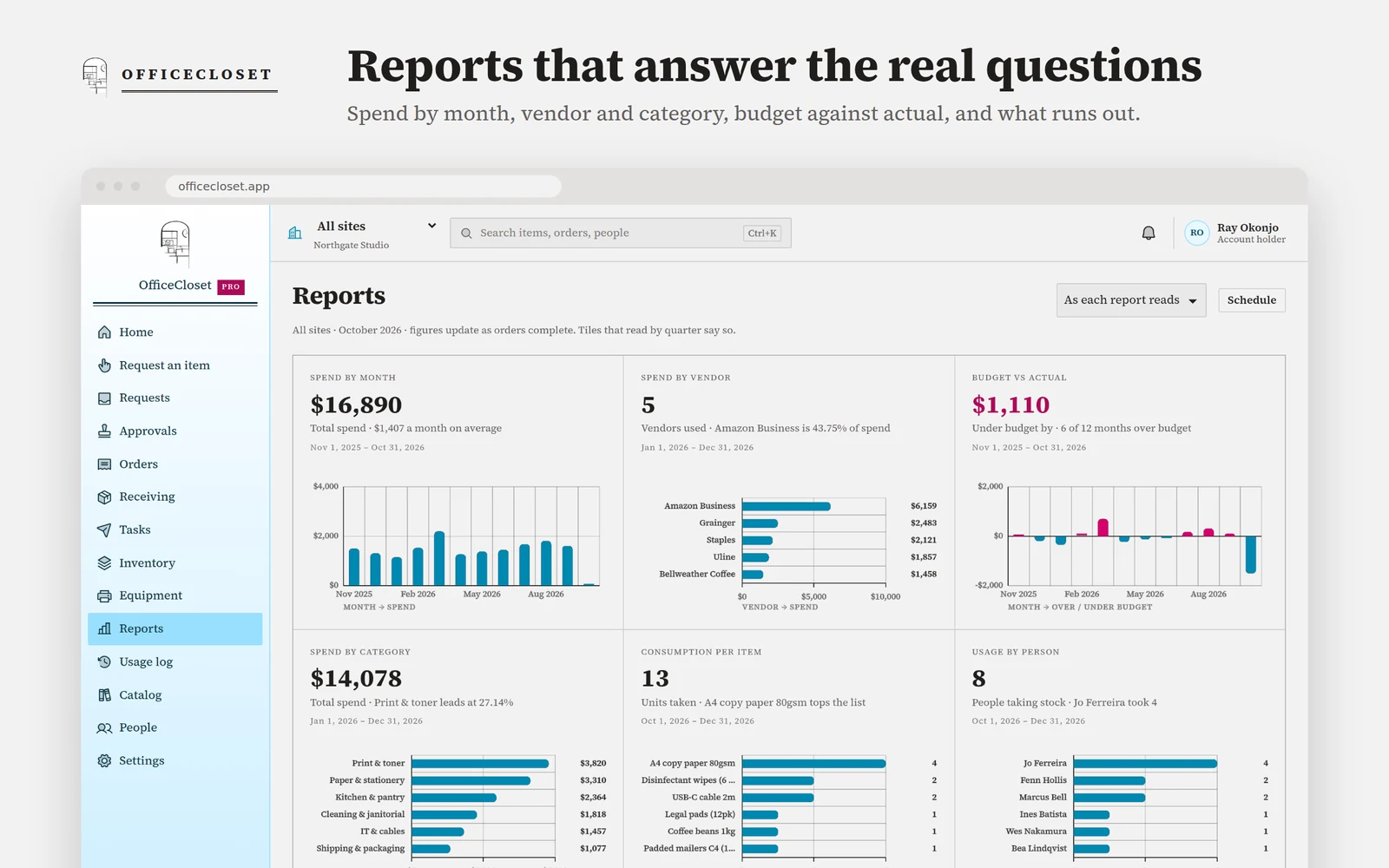
Task: Go to Usage log menu item
Action: 146,662
